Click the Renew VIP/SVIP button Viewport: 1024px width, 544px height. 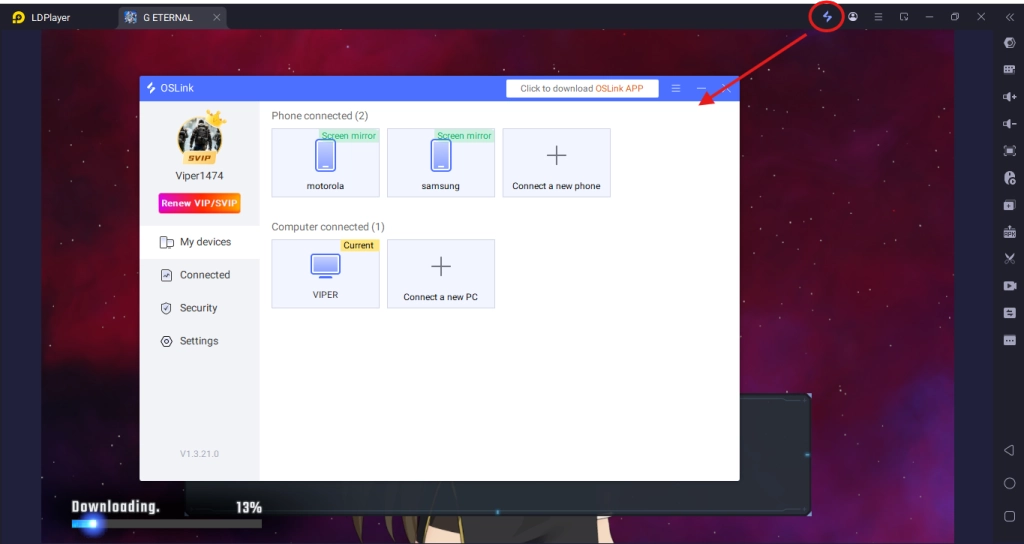199,204
